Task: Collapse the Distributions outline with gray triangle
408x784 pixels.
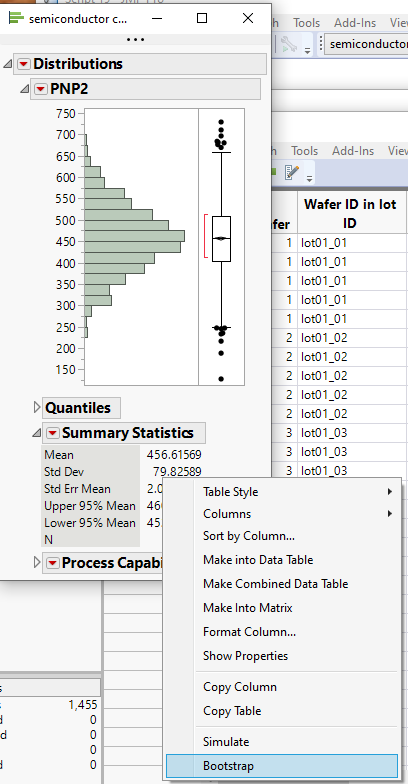Action: (x=8, y=64)
